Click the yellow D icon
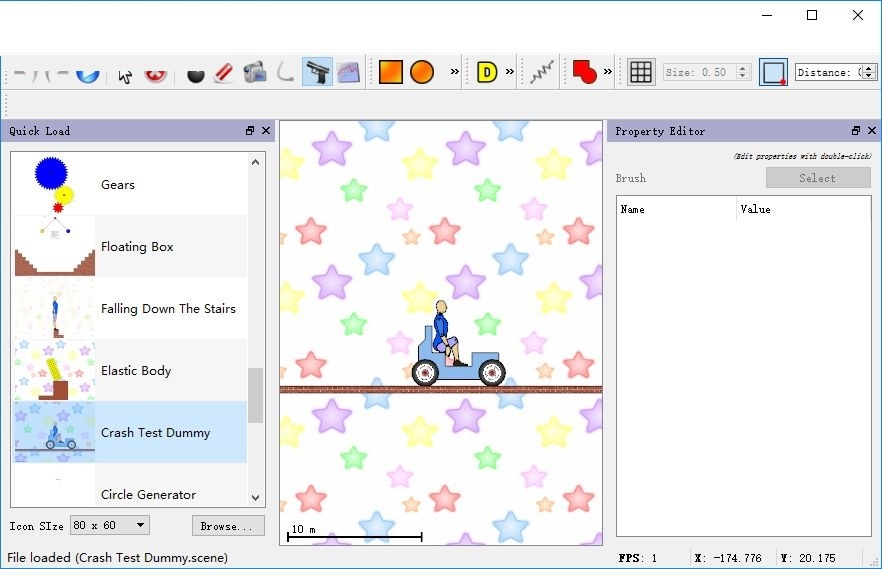 point(487,72)
